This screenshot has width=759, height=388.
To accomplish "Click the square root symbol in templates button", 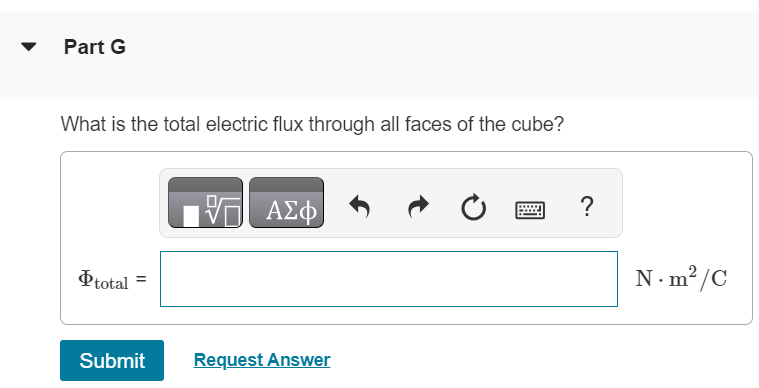I will coord(224,212).
